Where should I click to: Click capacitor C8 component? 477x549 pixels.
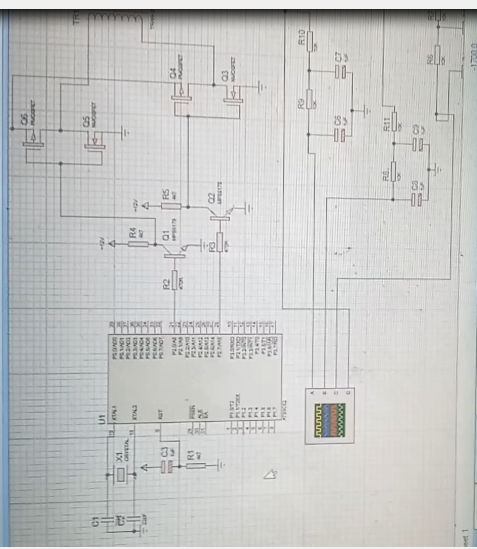(416, 200)
